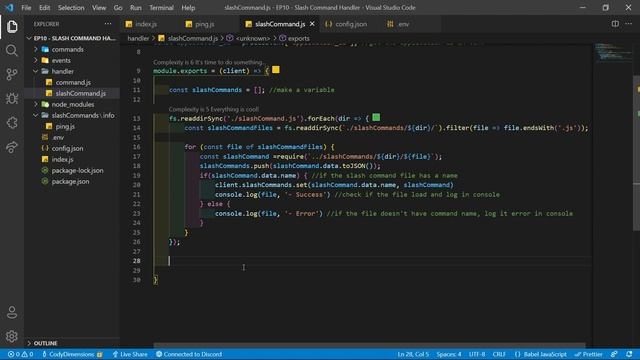Close the slashCommand.js tab
This screenshot has height=360, width=640.
point(312,24)
